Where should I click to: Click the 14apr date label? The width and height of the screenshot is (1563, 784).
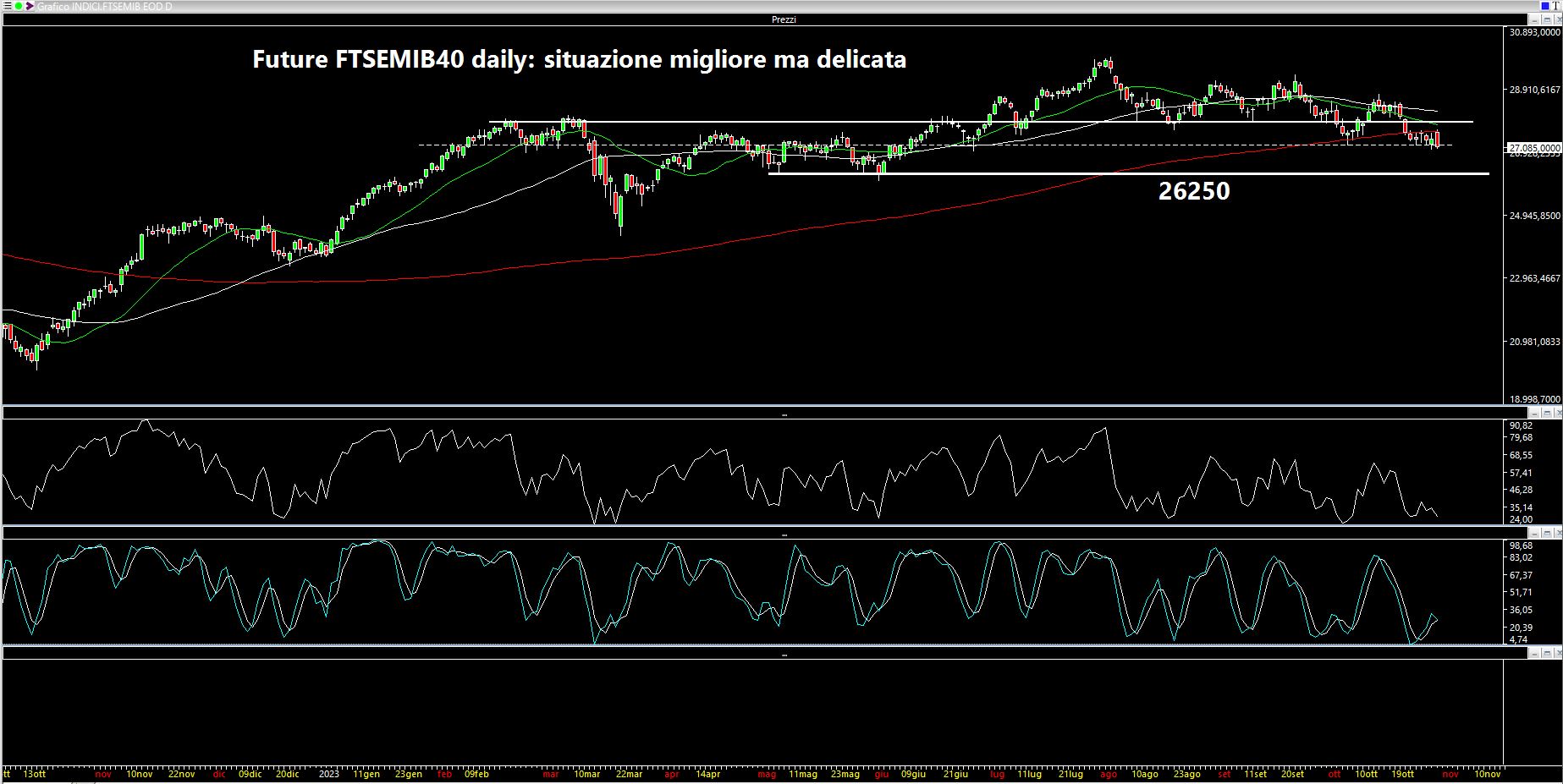707,774
